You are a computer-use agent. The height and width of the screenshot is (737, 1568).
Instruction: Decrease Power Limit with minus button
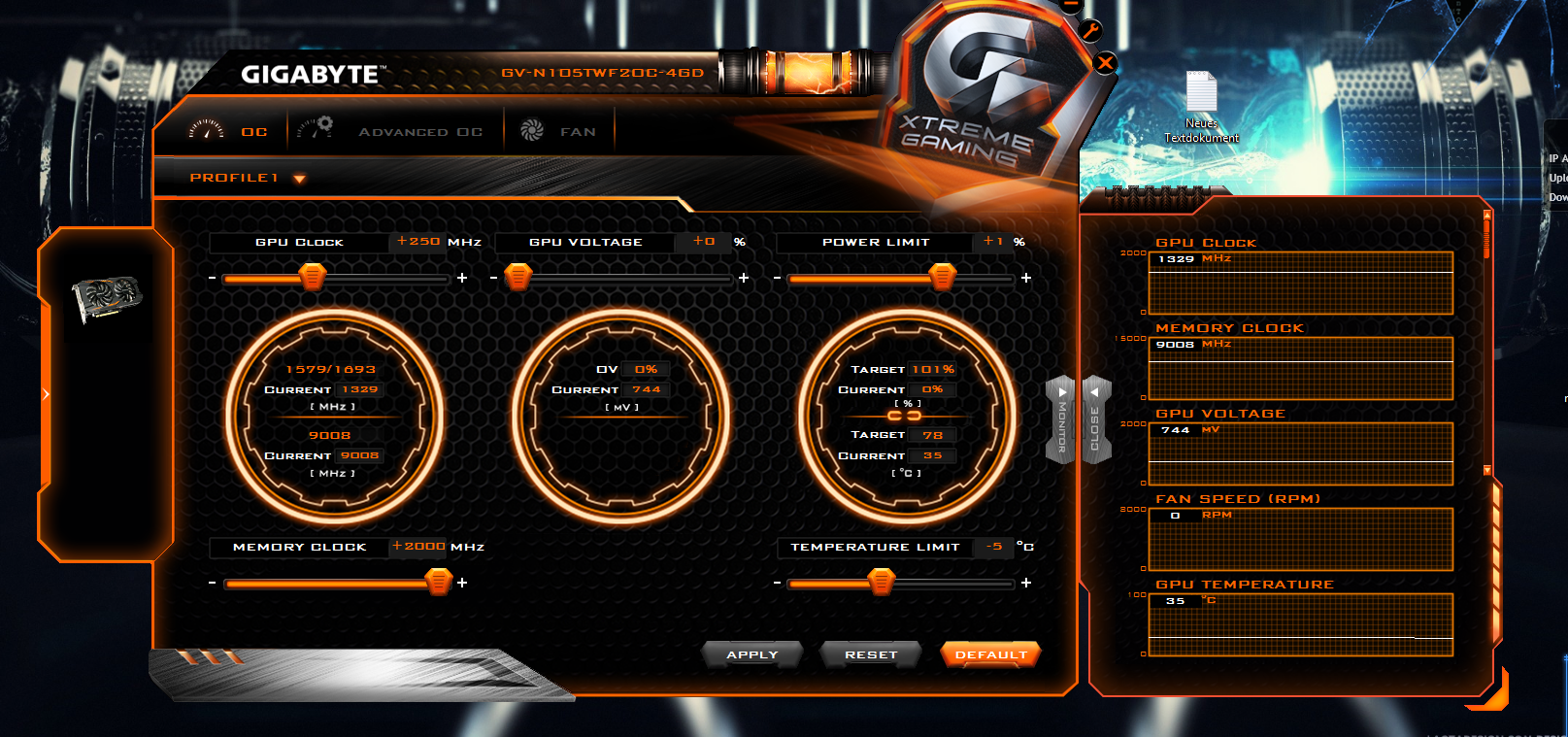click(777, 279)
